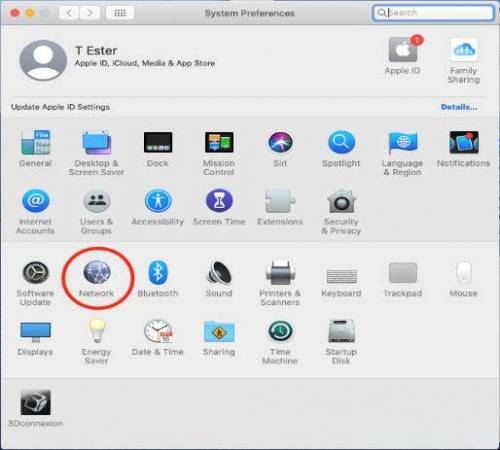Open Printers & Scanners pane
Image resolution: width=500 pixels, height=450 pixels.
point(280,283)
